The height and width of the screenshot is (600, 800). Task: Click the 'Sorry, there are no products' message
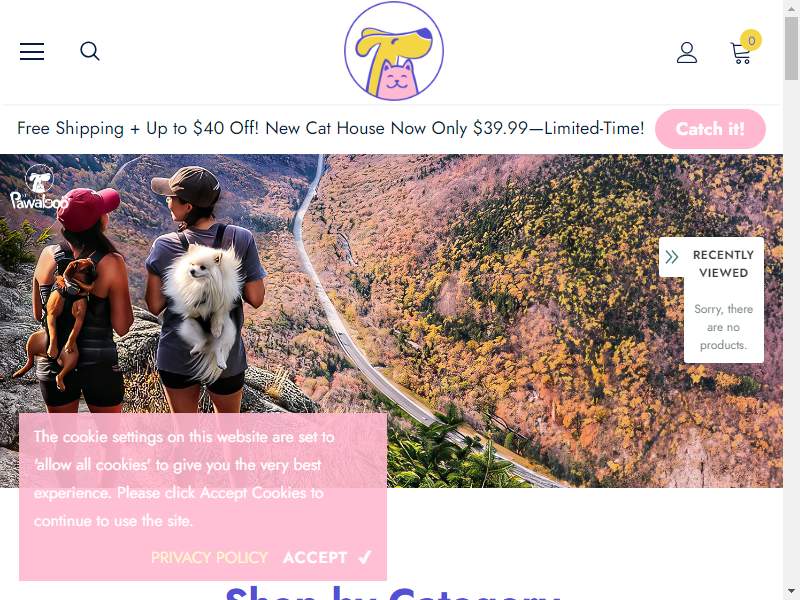[723, 327]
